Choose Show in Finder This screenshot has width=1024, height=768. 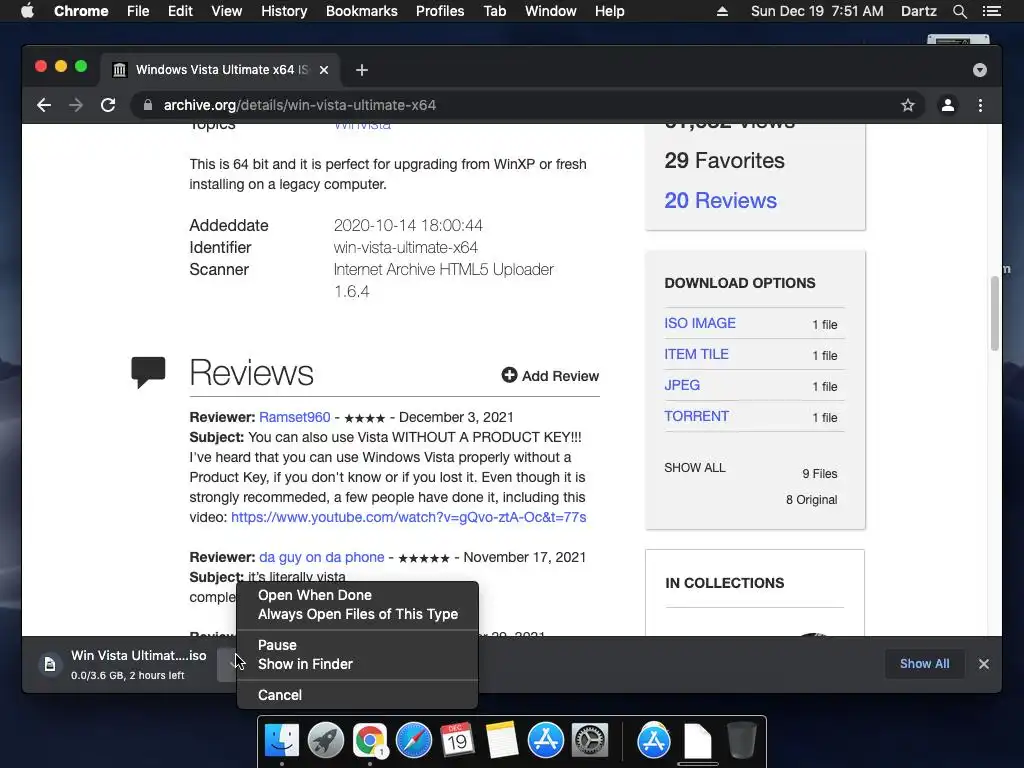click(x=357, y=664)
